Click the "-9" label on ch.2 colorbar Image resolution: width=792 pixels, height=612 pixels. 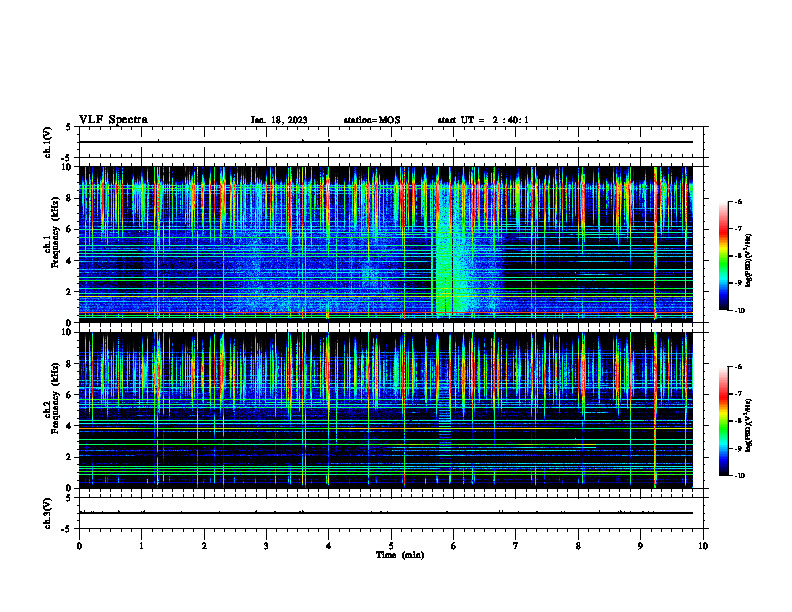(x=738, y=448)
